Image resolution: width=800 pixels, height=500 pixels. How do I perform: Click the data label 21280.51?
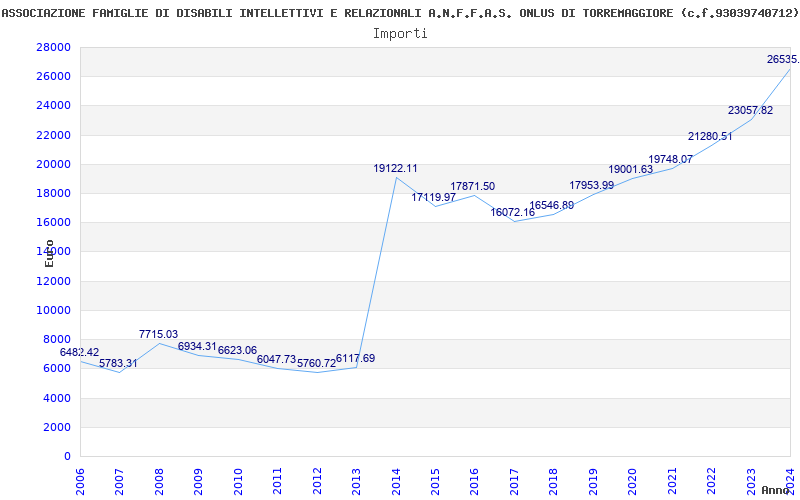(x=710, y=136)
